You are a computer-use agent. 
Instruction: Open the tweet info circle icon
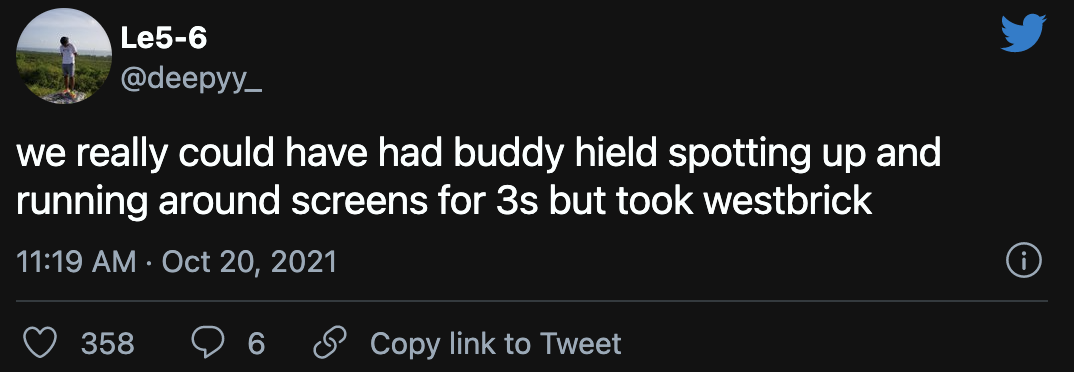[1023, 261]
